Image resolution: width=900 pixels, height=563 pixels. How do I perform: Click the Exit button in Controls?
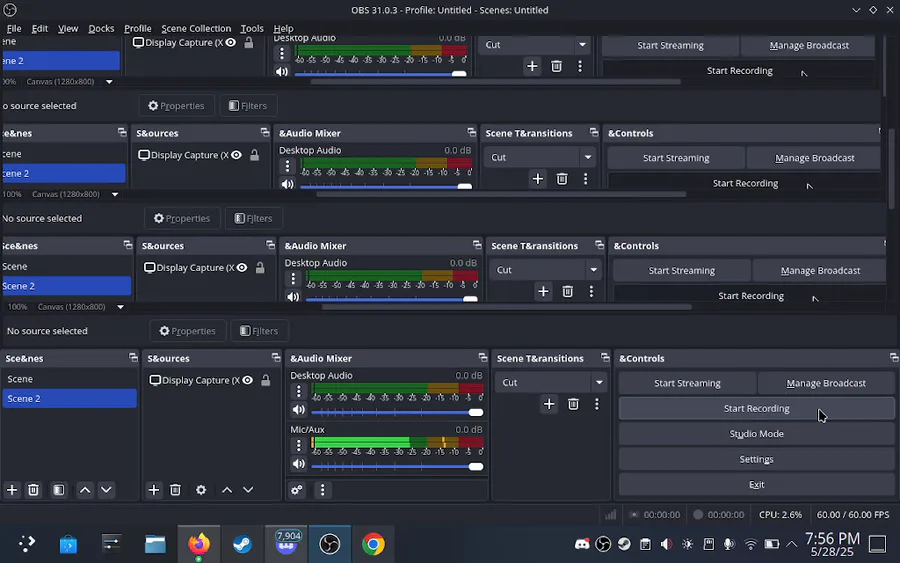click(x=757, y=484)
